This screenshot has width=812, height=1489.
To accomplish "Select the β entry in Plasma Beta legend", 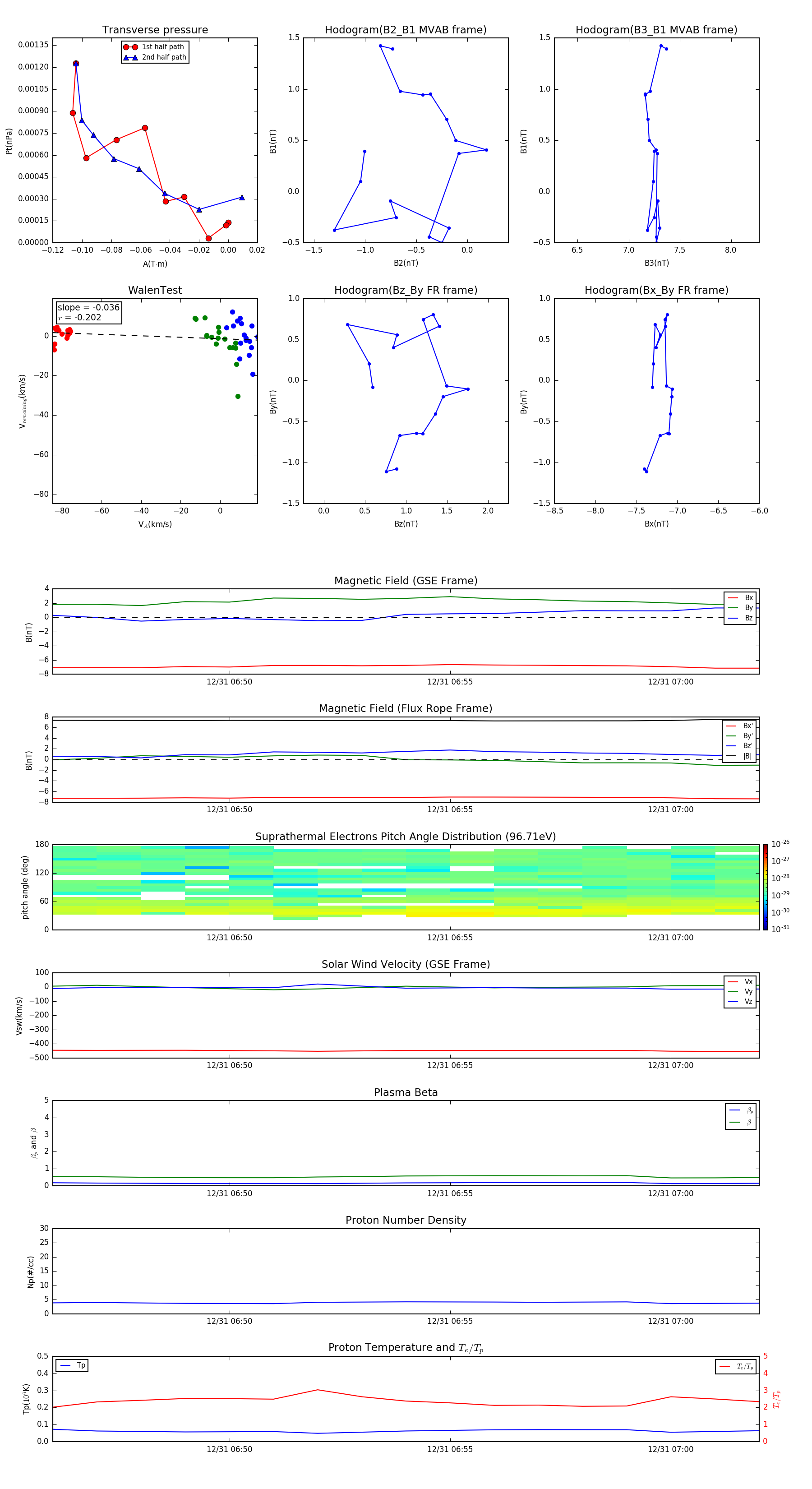I will click(741, 1122).
